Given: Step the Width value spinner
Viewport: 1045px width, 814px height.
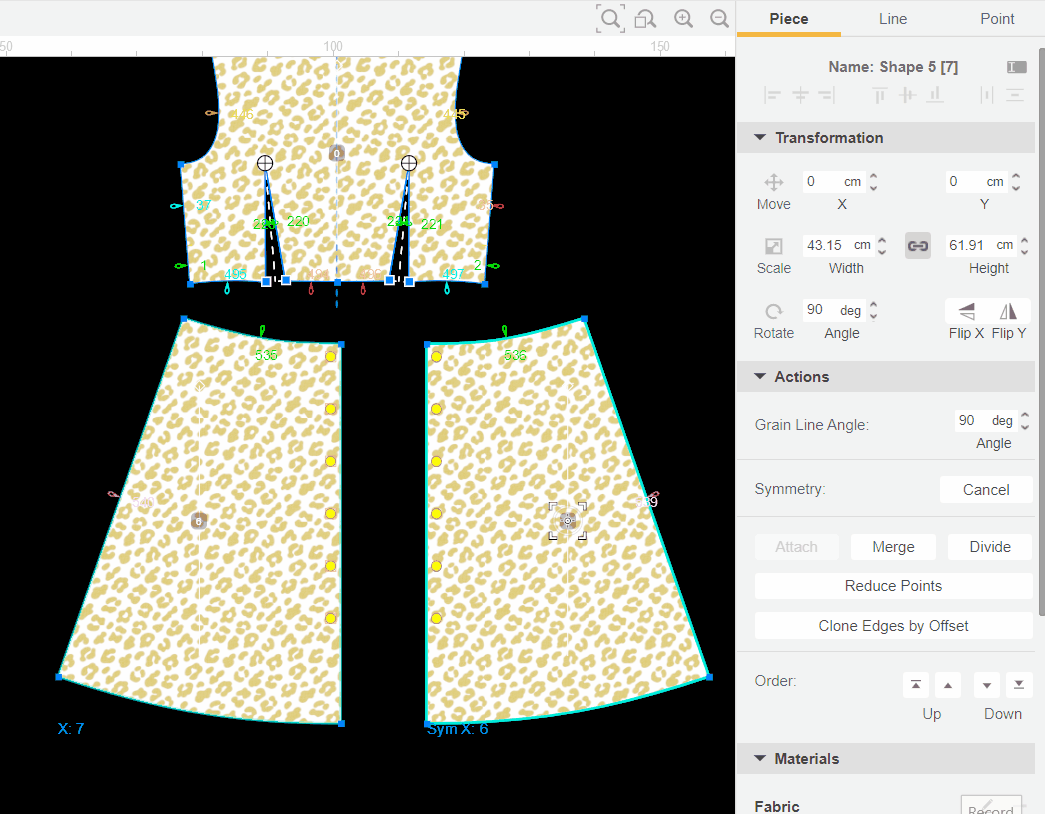Looking at the screenshot, I should pyautogui.click(x=882, y=246).
